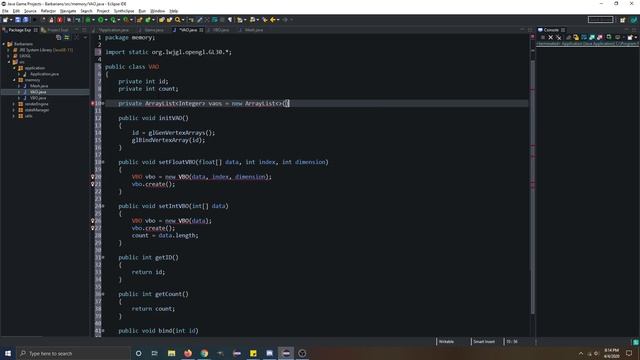Collapse the Barbarians project node
Viewport: 640px width, 360px height.
pos(4,44)
